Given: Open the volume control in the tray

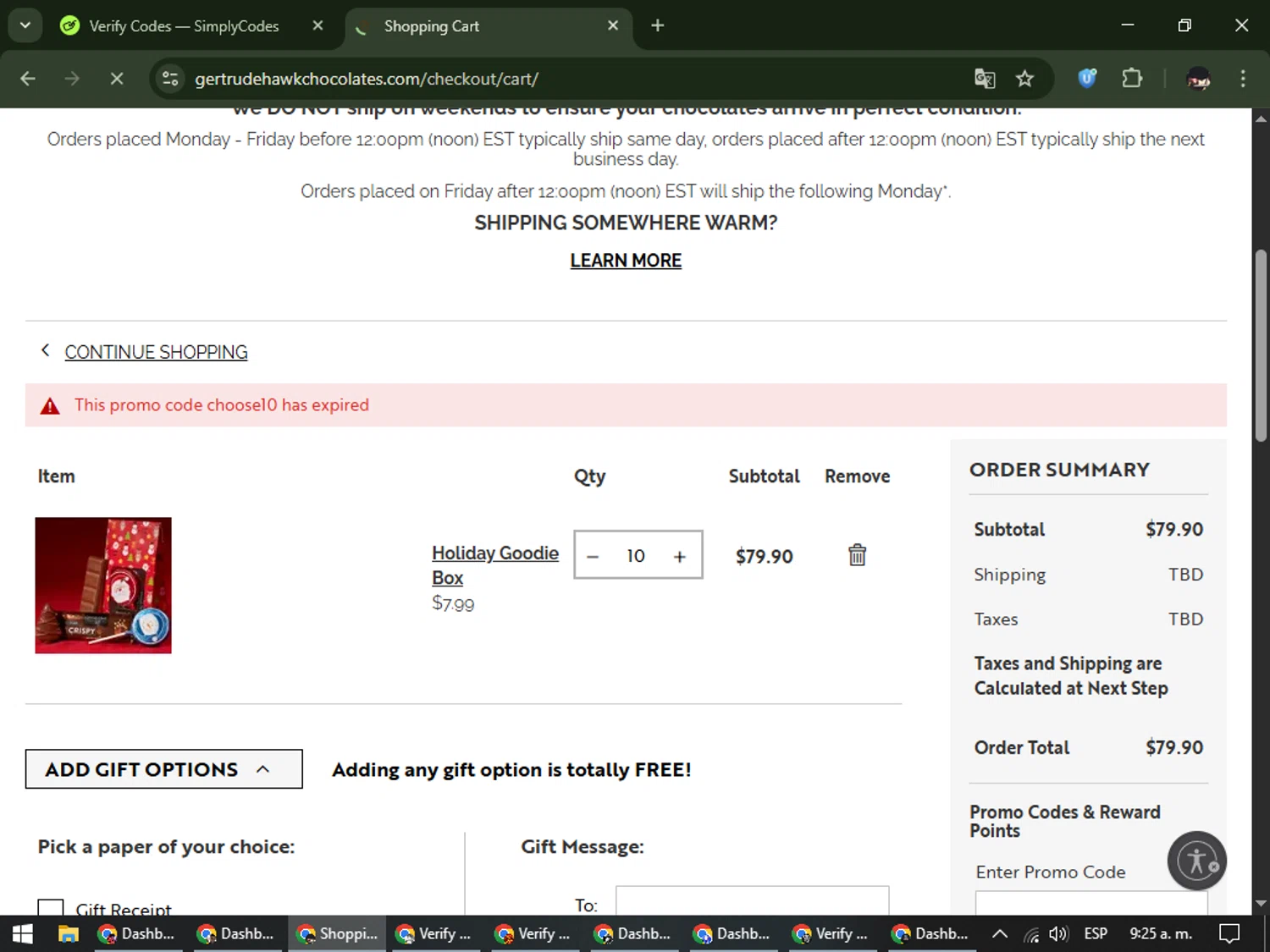Looking at the screenshot, I should point(1058,933).
